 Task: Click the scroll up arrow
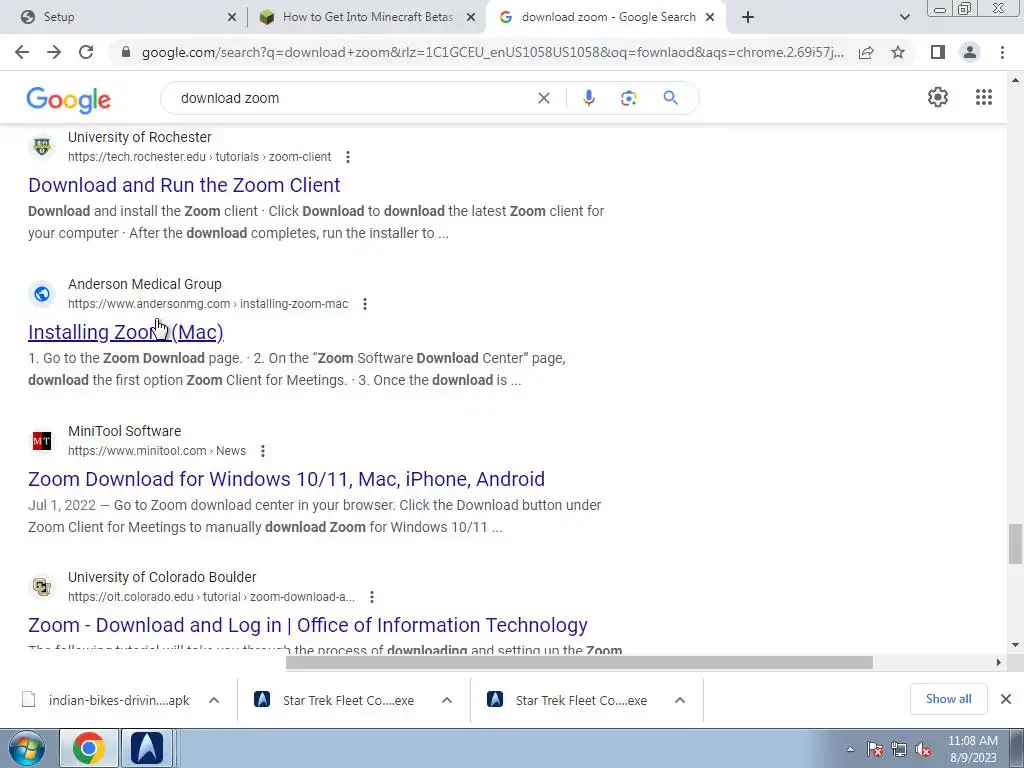pyautogui.click(x=1016, y=80)
